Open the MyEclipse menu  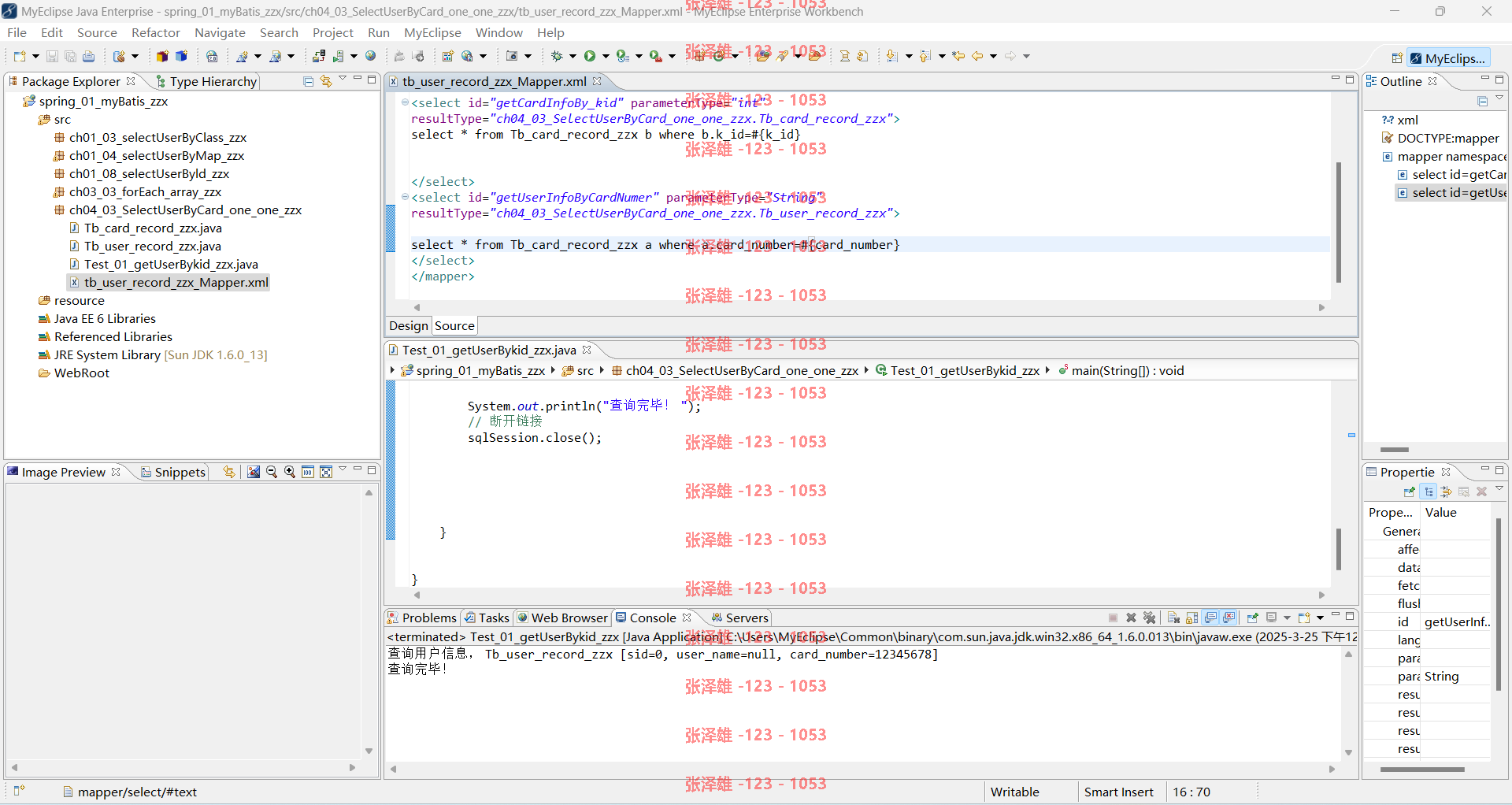(432, 32)
